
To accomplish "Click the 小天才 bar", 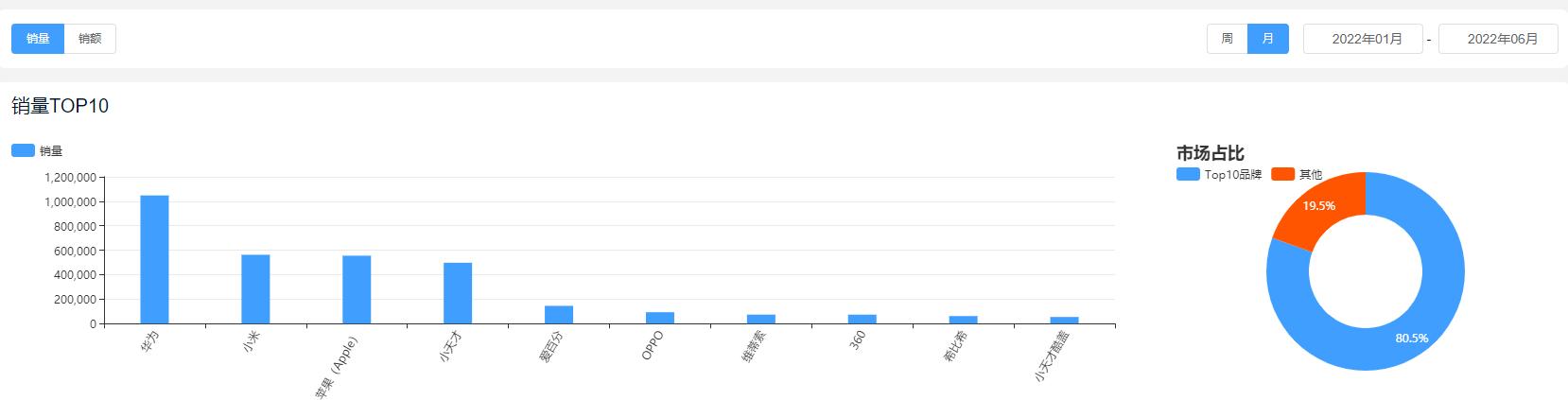I will pos(458,293).
